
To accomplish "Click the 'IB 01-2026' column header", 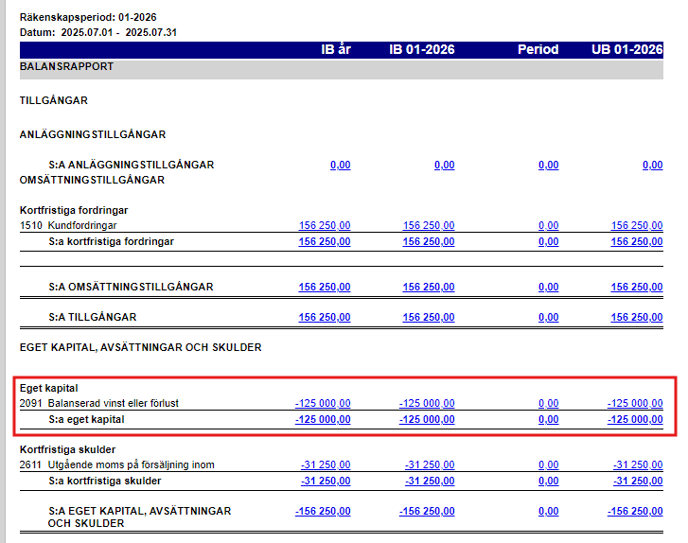I will (422, 50).
